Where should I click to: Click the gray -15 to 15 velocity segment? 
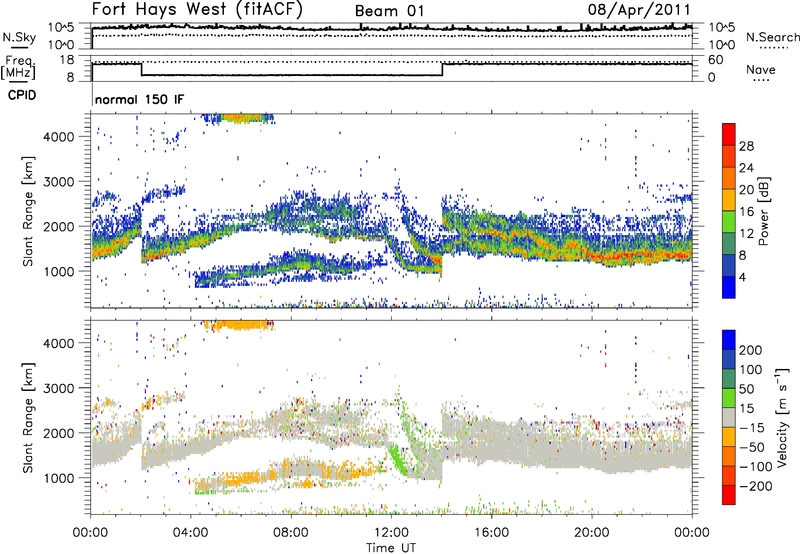(x=729, y=418)
